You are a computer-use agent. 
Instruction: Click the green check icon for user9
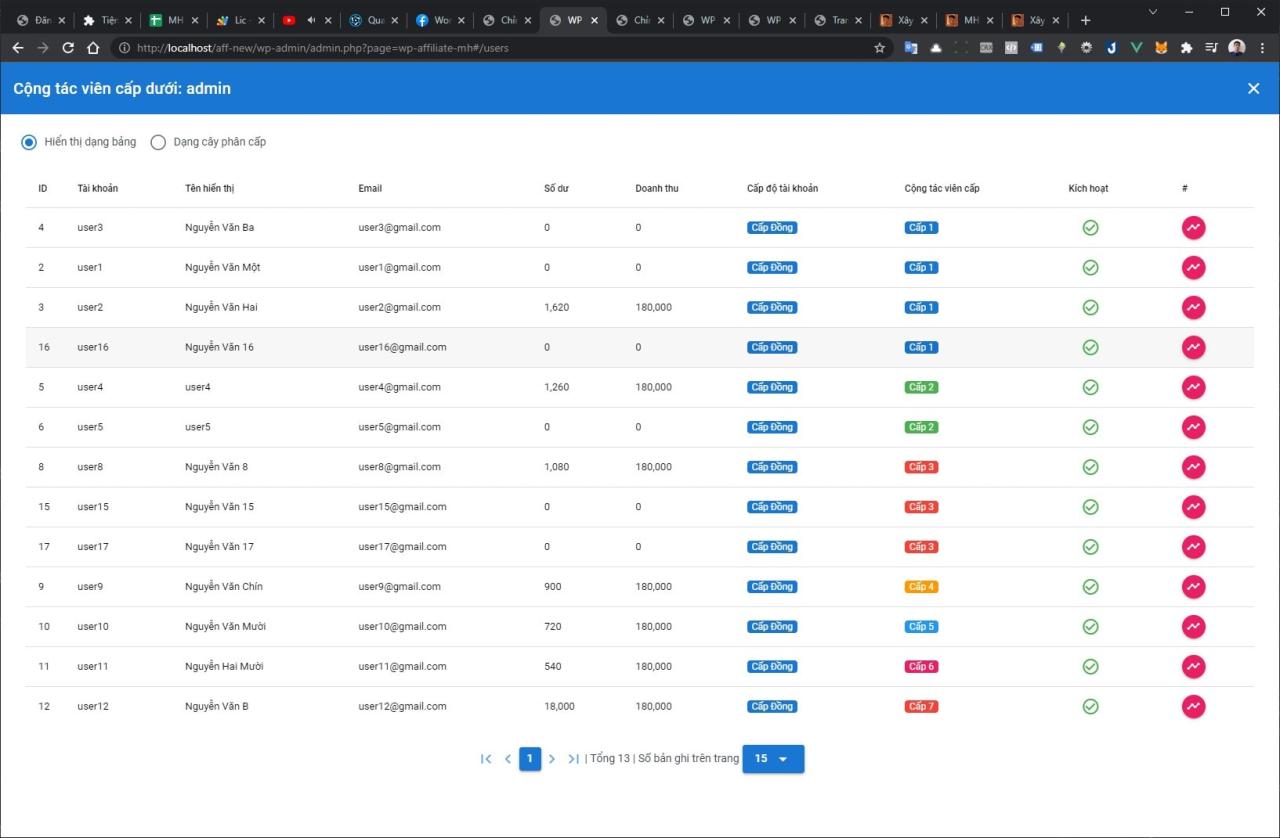pyautogui.click(x=1090, y=587)
